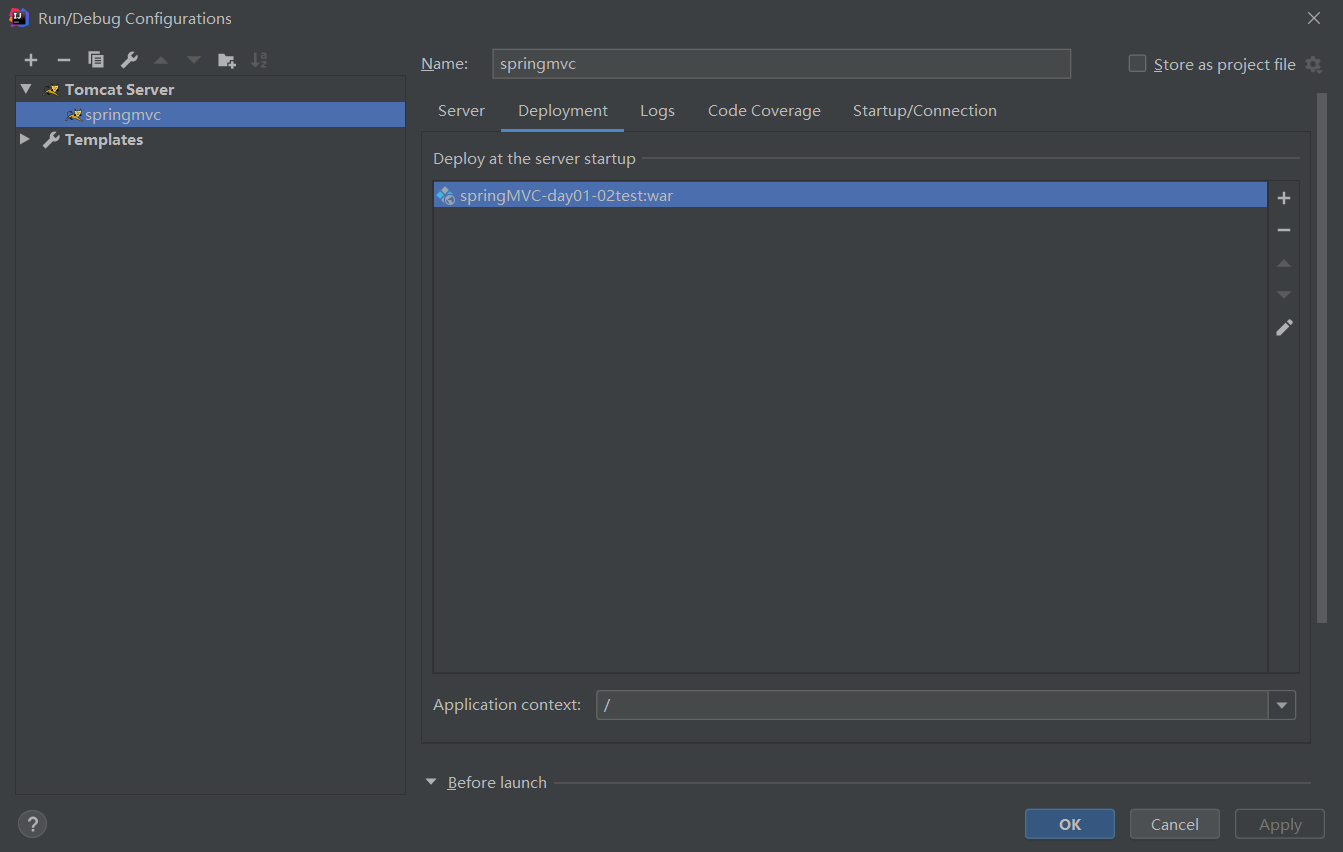Collapse the Tomcat Server tree node
The width and height of the screenshot is (1343, 852).
(x=26, y=89)
